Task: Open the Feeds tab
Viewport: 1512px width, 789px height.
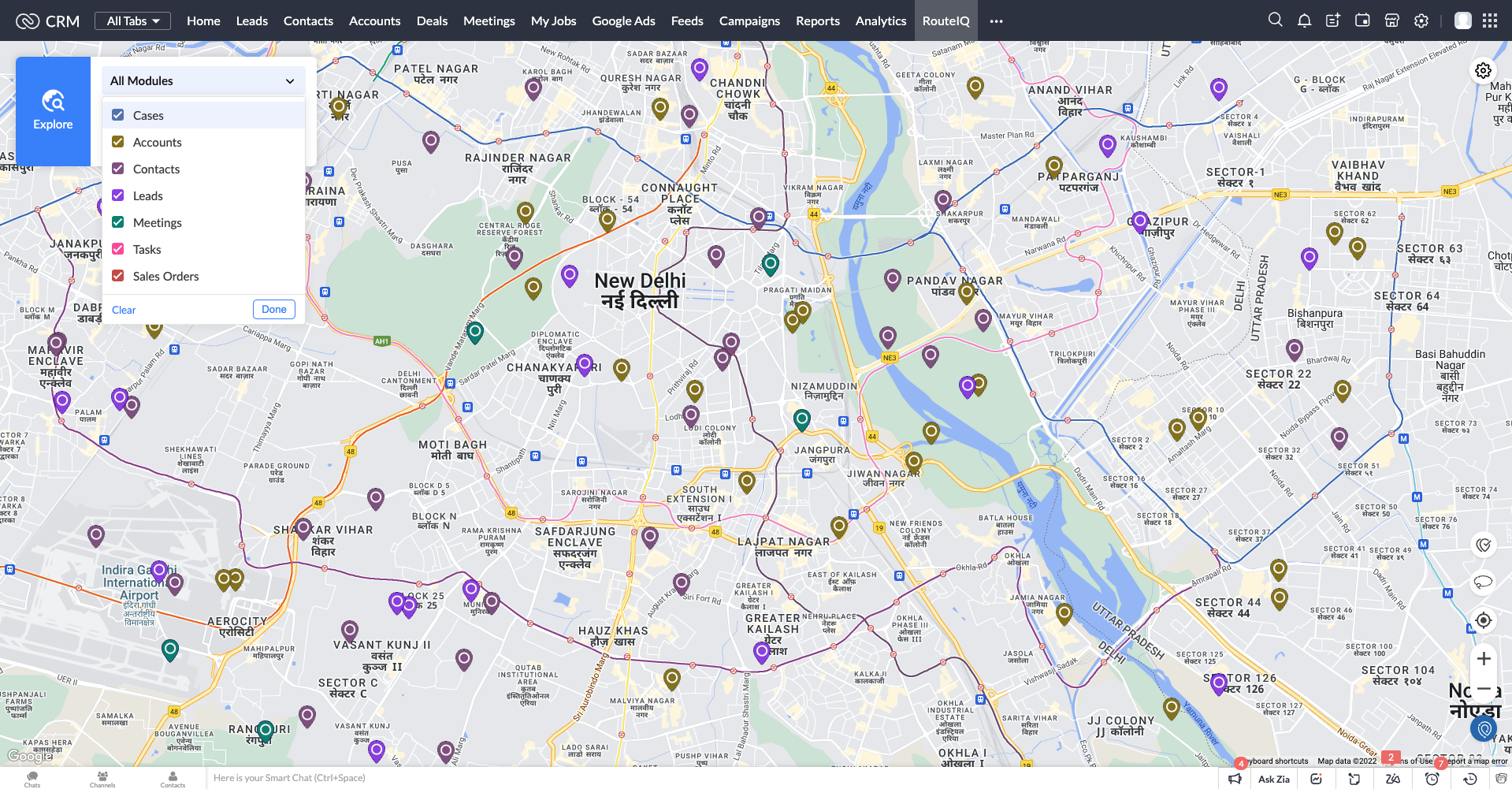Action: point(687,21)
